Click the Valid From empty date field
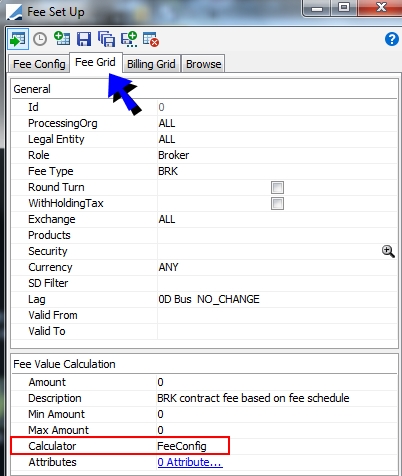 tap(277, 315)
